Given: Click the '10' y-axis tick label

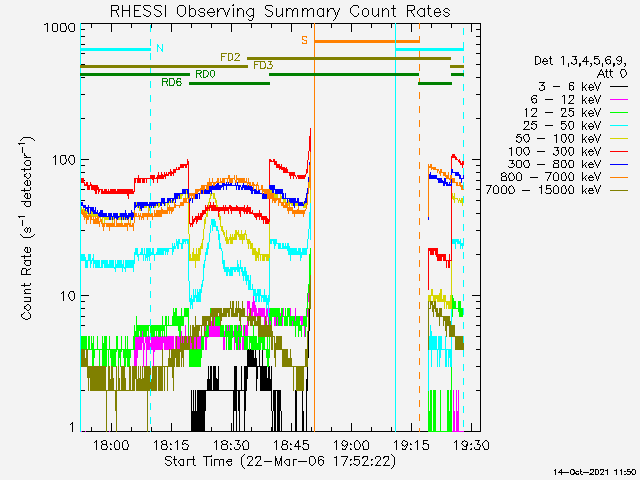Looking at the screenshot, I should point(68,296).
